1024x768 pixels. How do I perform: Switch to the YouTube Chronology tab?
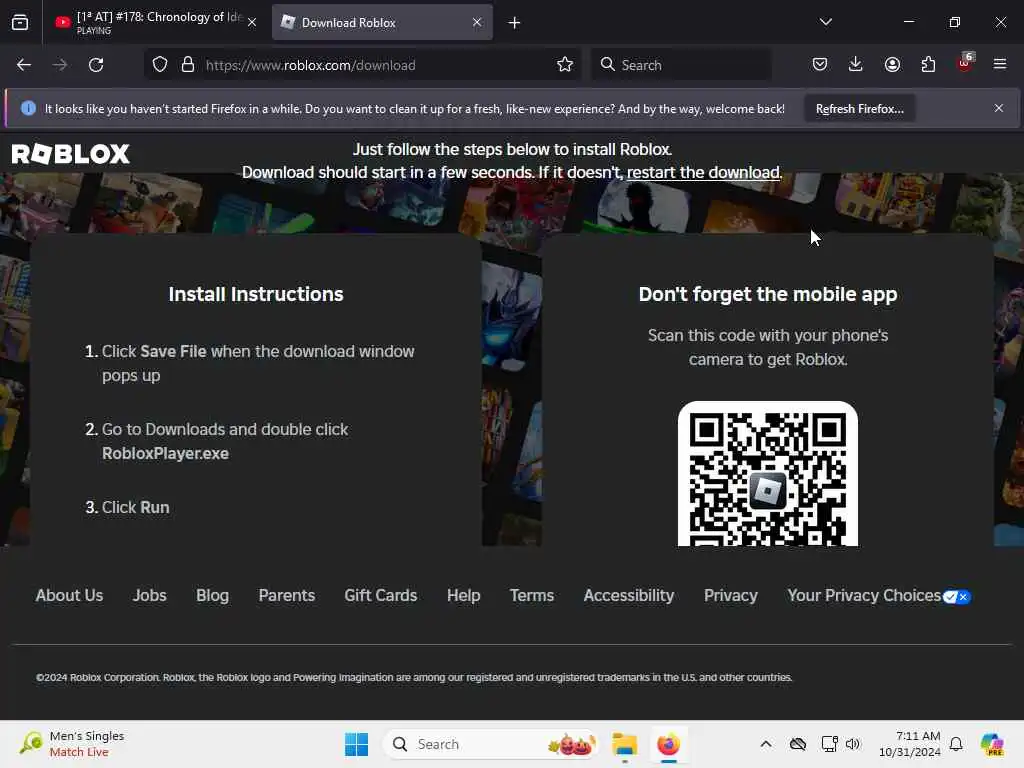tap(155, 22)
